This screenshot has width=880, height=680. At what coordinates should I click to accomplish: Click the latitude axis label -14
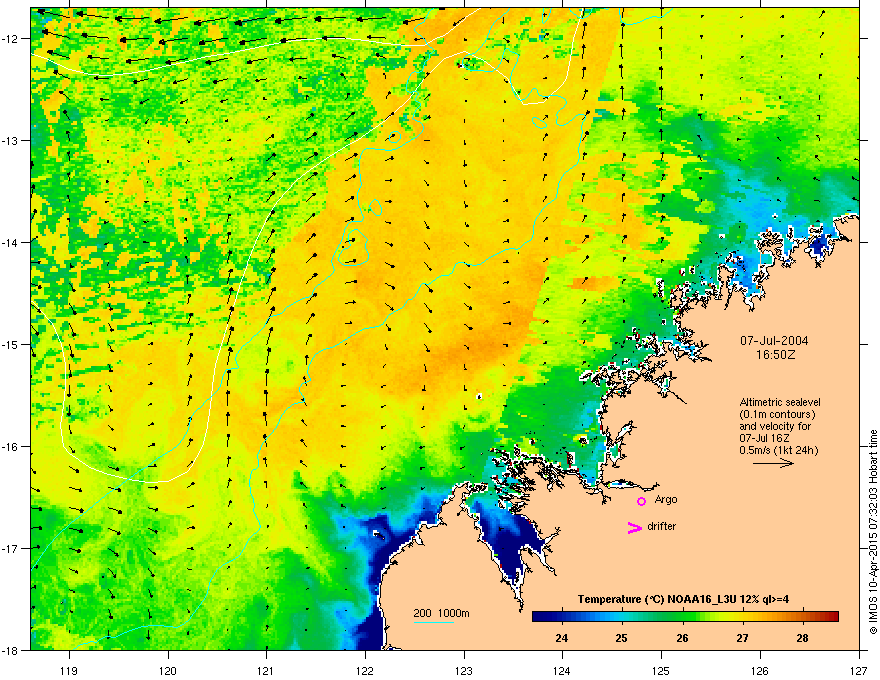[11, 243]
